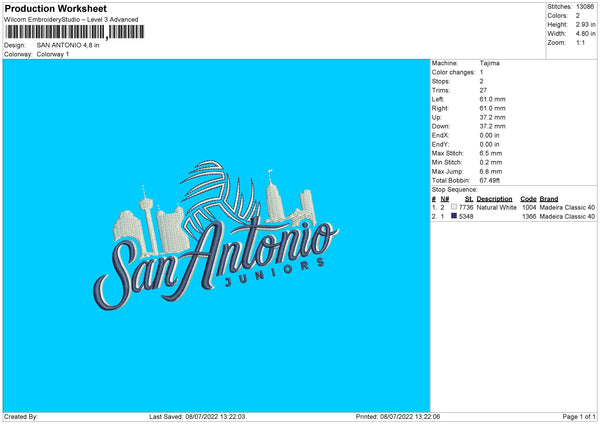Click the St. column header

pyautogui.click(x=469, y=199)
